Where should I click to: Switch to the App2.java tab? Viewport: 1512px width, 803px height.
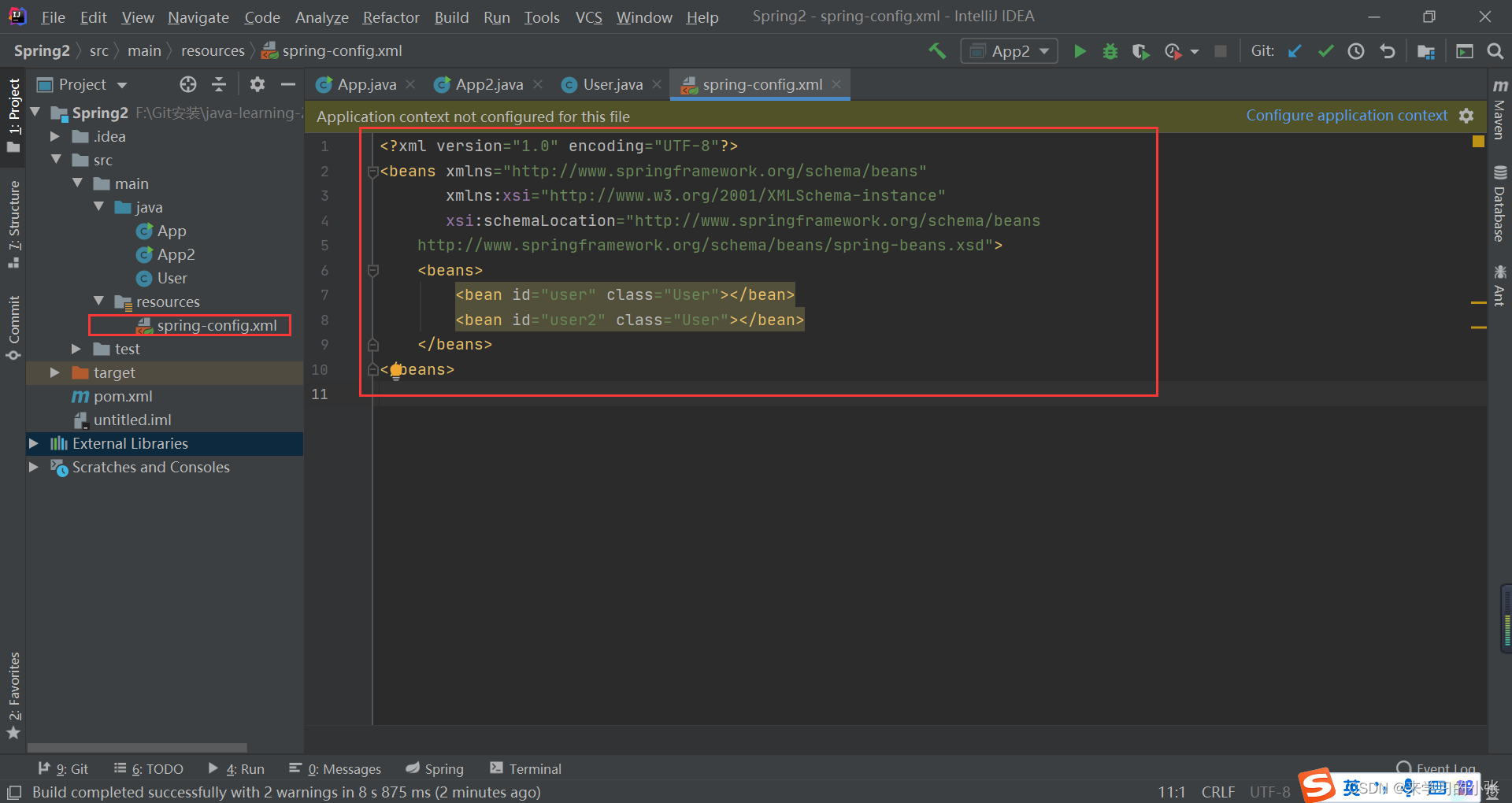pos(488,84)
